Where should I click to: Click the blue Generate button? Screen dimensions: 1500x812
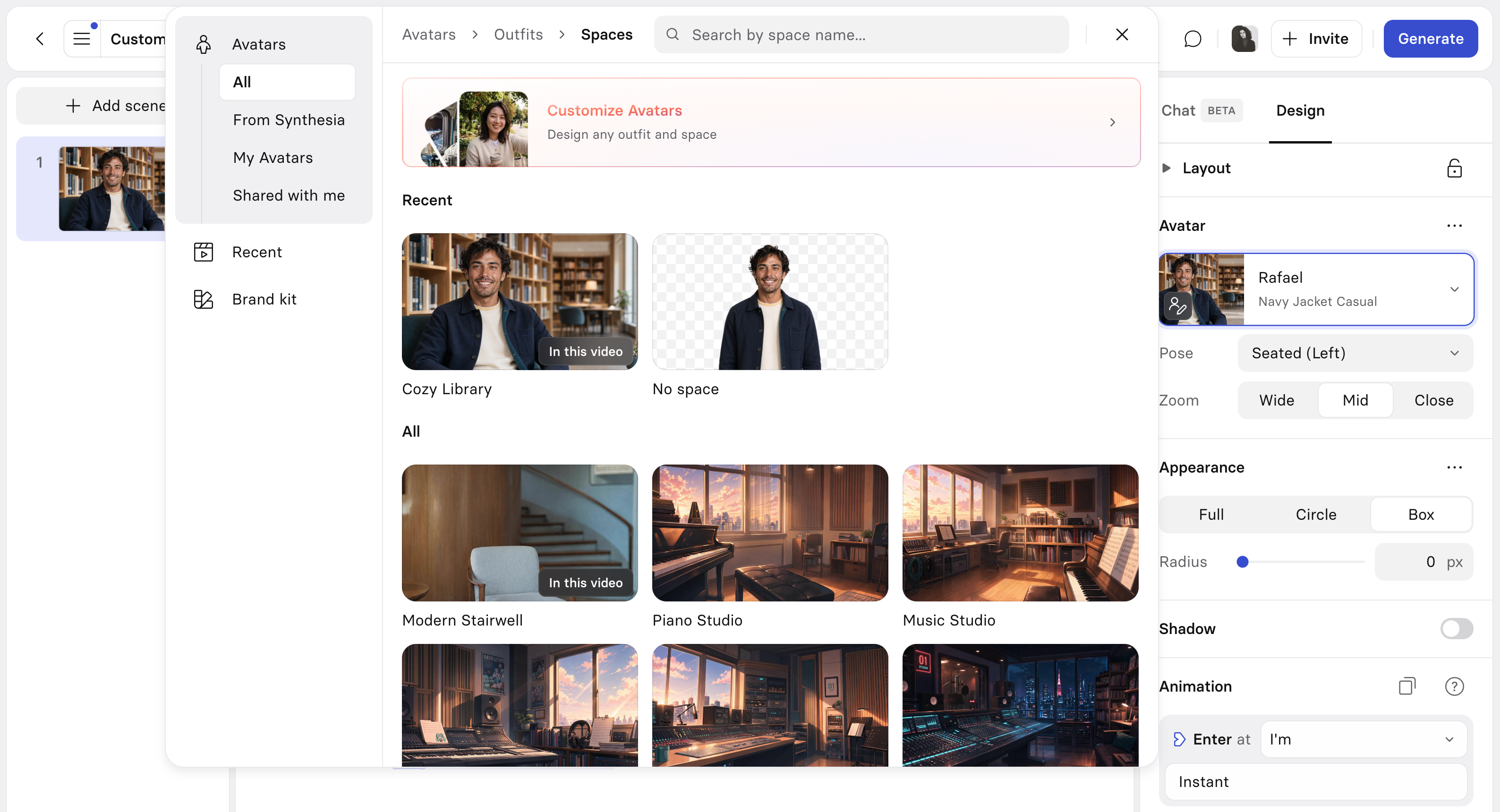(1430, 39)
